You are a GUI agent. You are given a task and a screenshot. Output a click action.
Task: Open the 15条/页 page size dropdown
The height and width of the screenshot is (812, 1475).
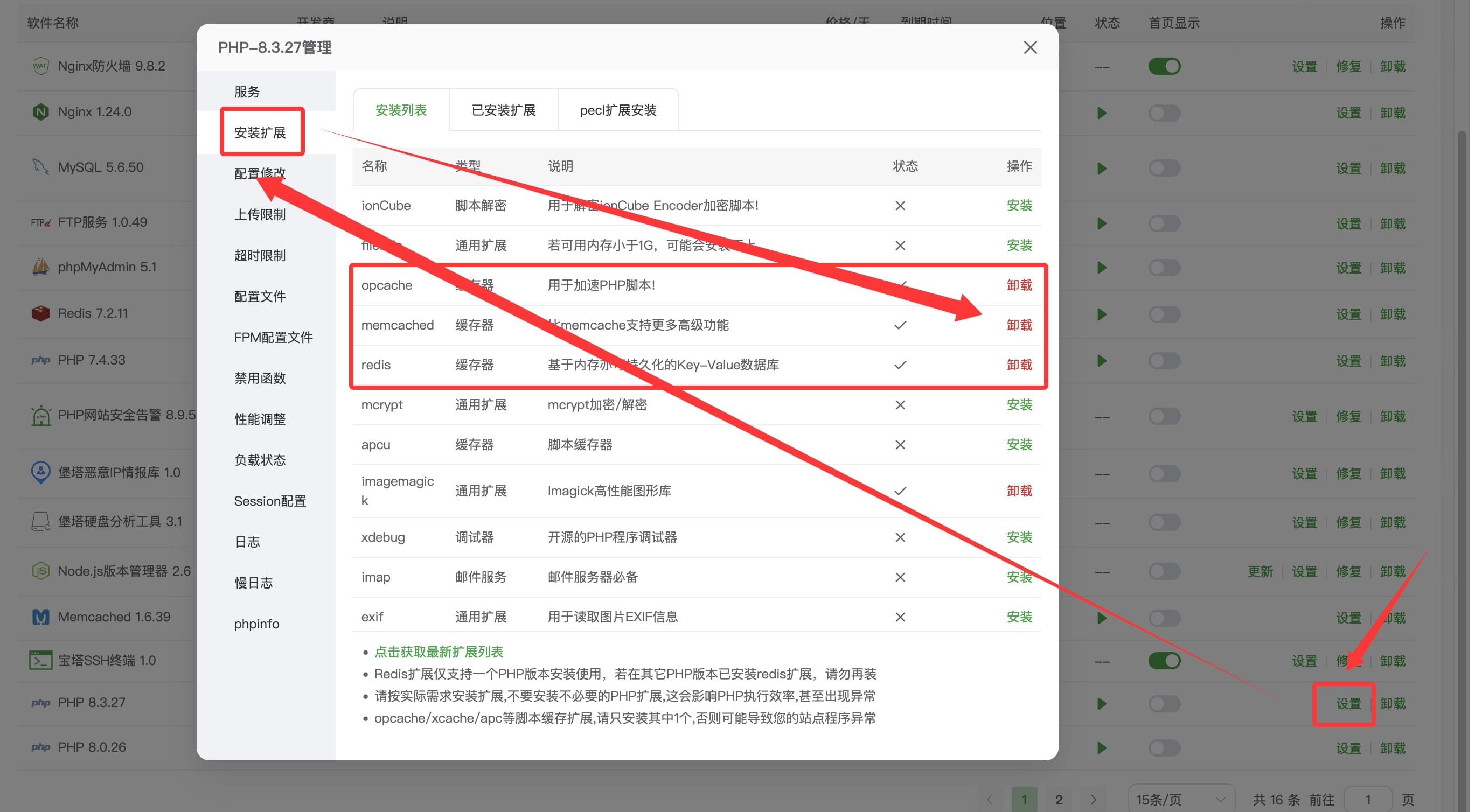tap(1181, 800)
